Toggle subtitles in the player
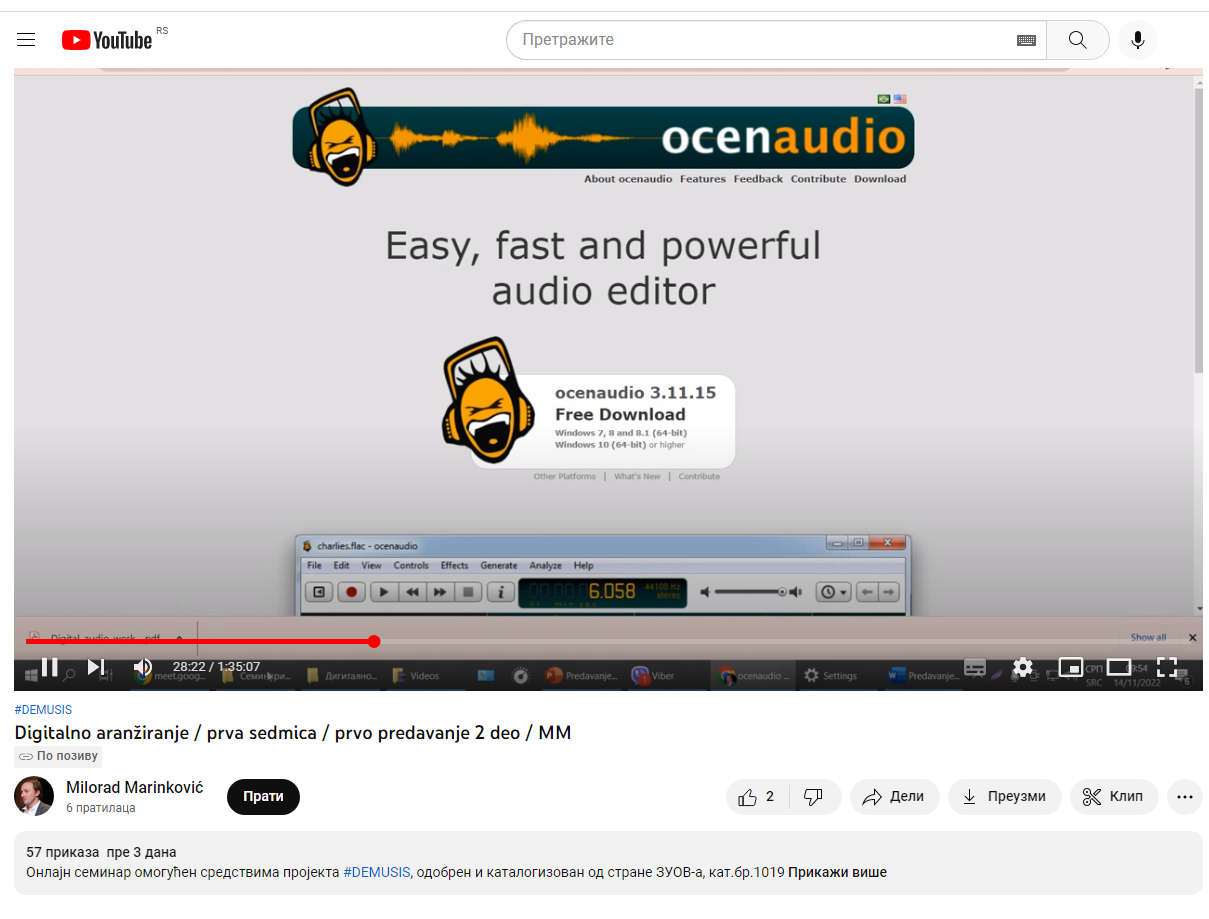 [x=975, y=667]
